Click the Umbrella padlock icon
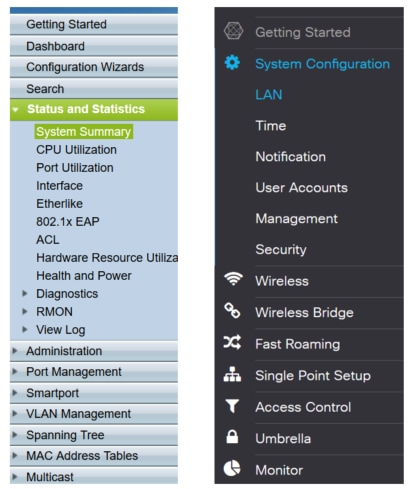 pyautogui.click(x=232, y=436)
